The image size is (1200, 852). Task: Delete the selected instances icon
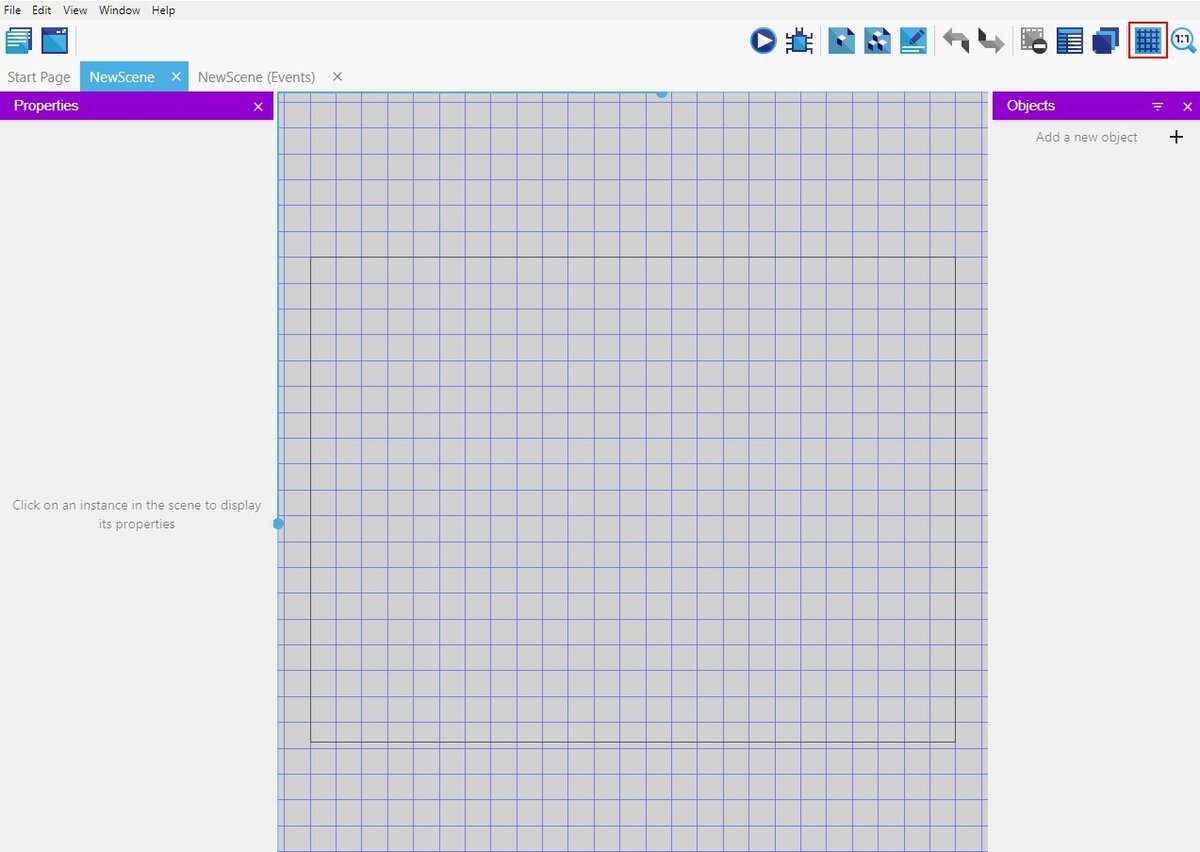coord(1034,41)
